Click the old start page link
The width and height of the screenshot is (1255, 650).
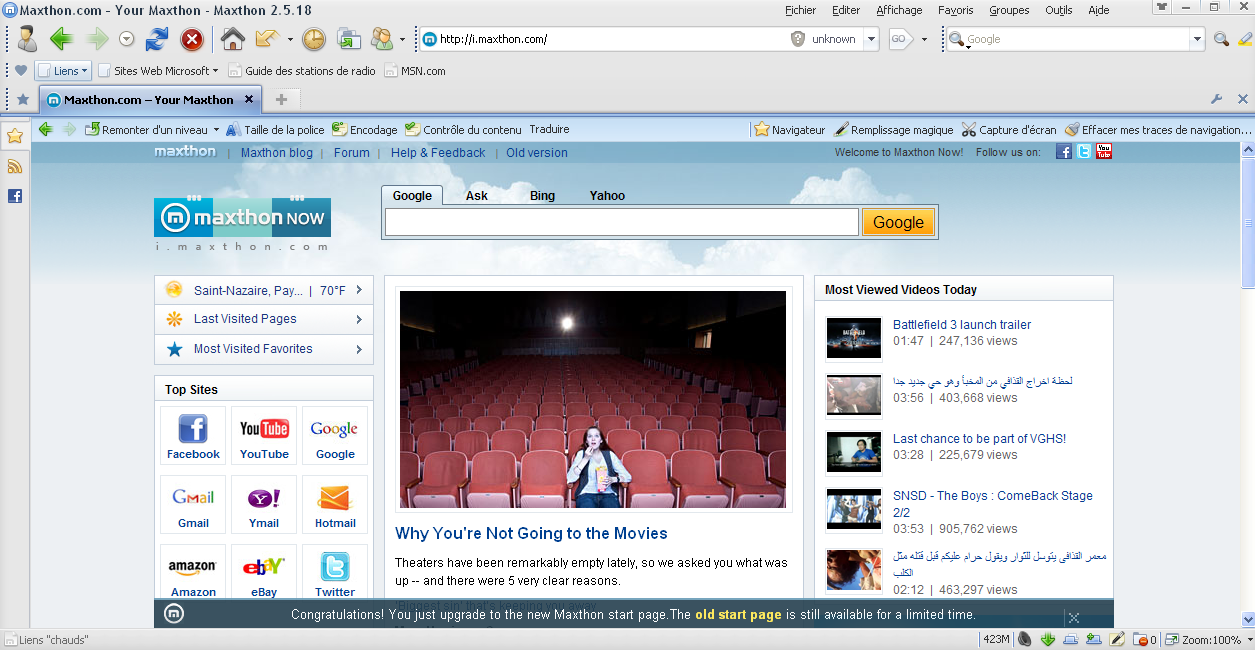point(738,615)
